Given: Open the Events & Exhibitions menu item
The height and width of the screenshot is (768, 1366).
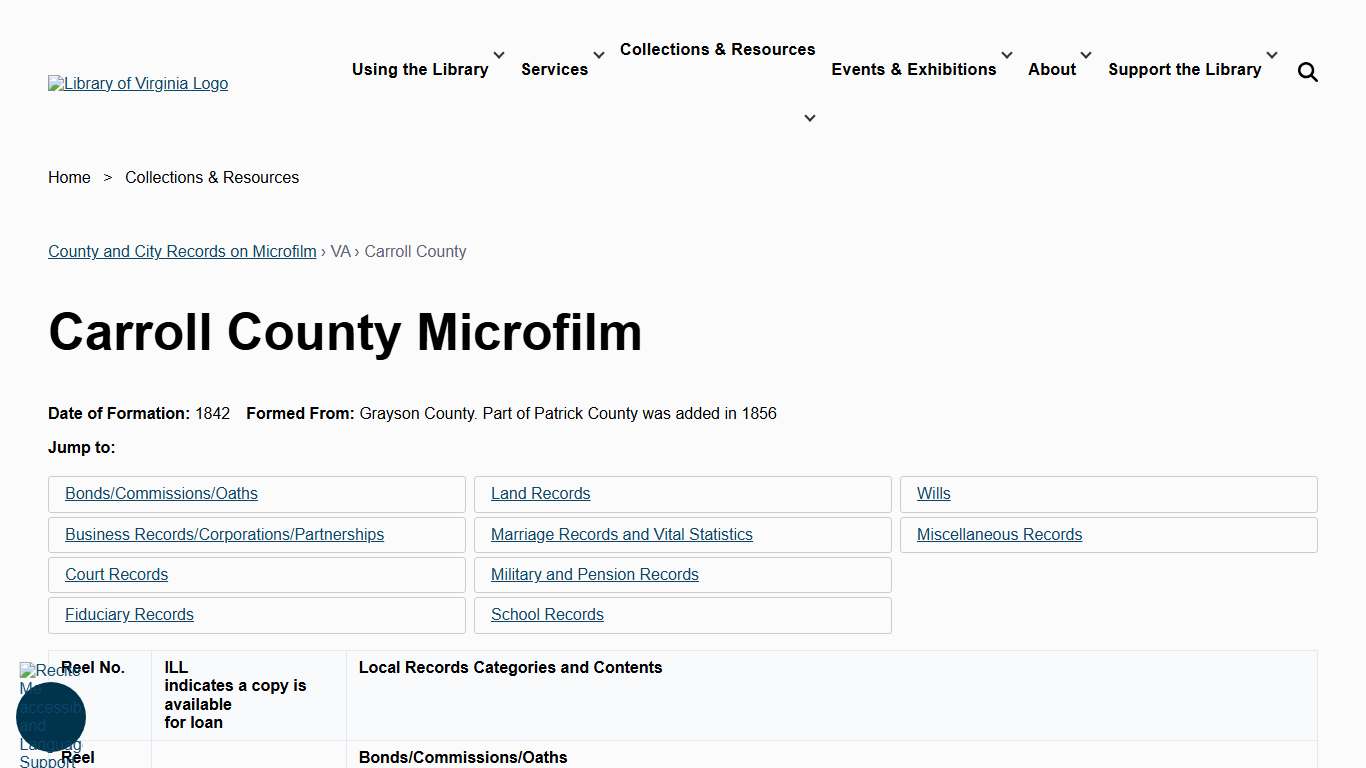Looking at the screenshot, I should [x=913, y=69].
